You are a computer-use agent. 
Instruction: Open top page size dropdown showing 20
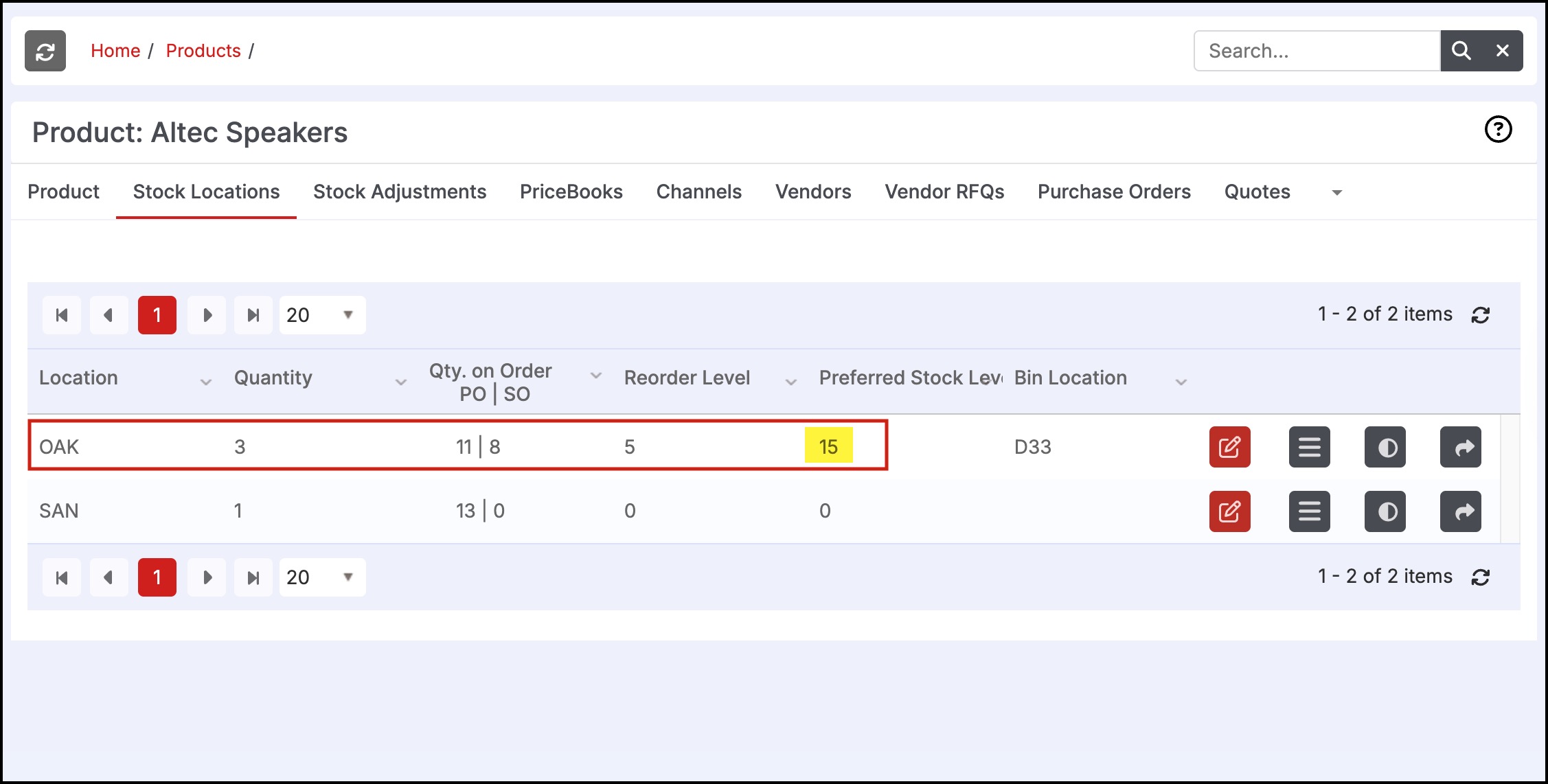coord(322,315)
